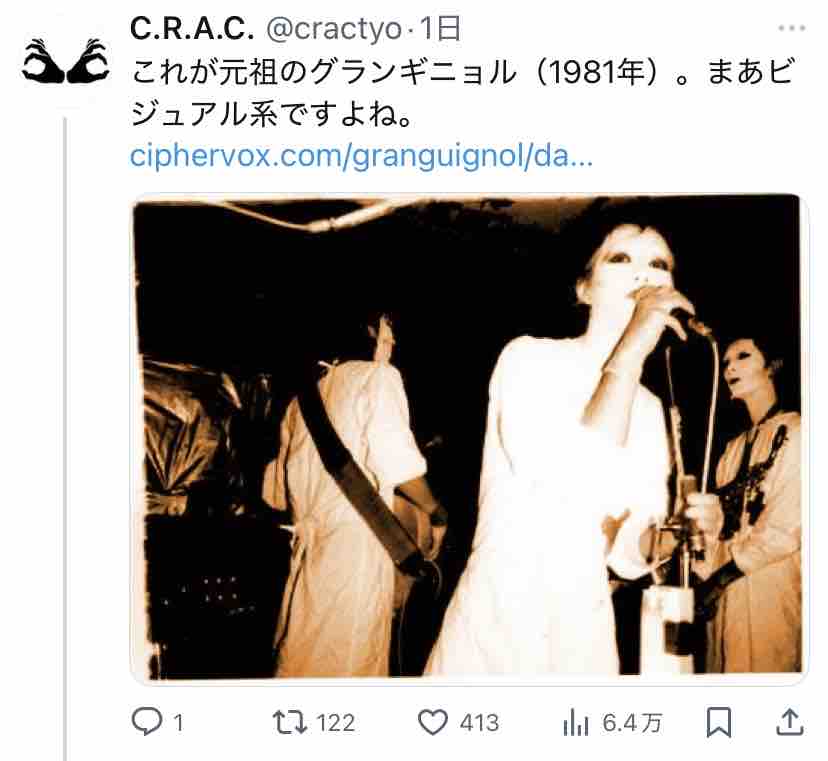Open the @cractyo handle

[334, 29]
